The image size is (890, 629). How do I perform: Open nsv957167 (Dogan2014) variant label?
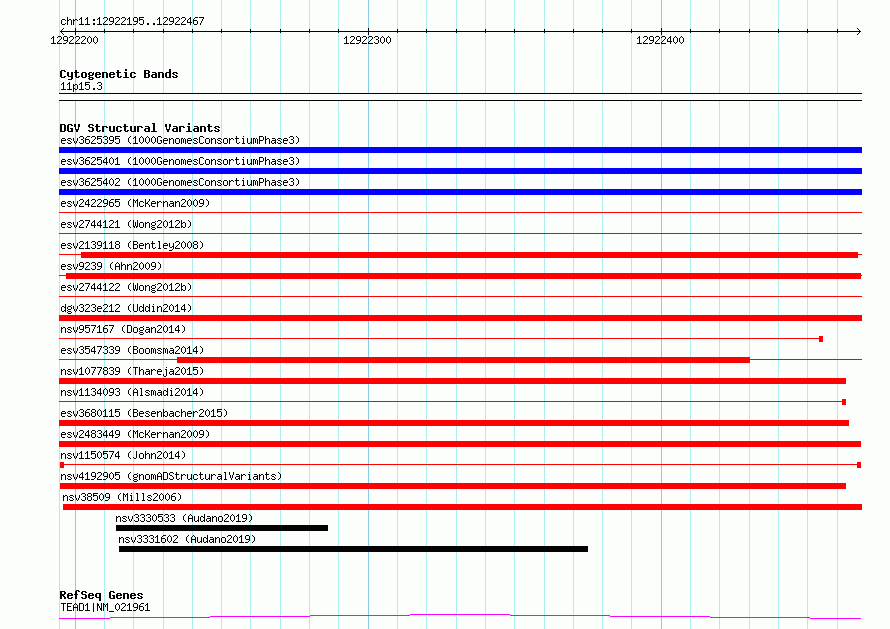pos(123,329)
